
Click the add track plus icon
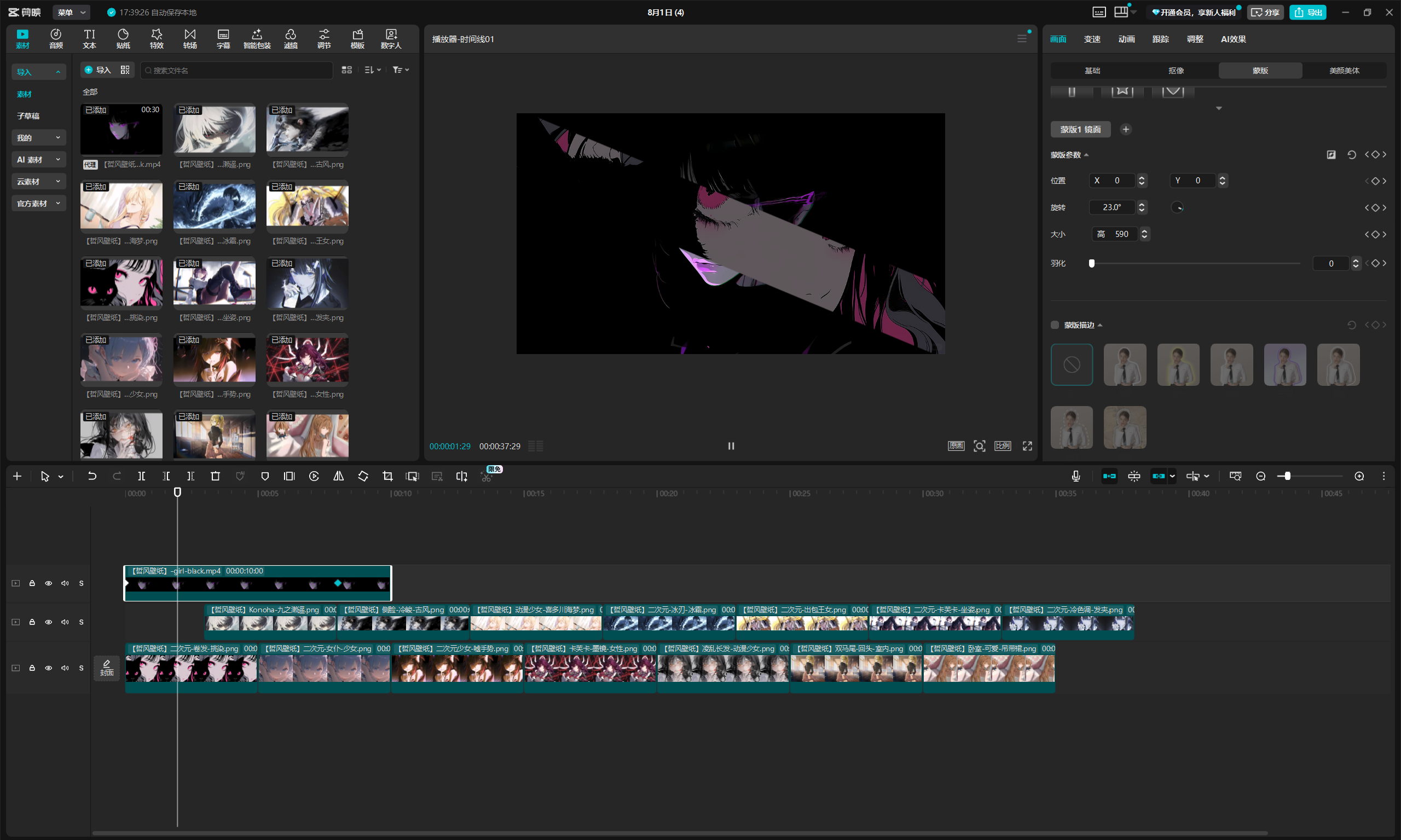[x=17, y=477]
